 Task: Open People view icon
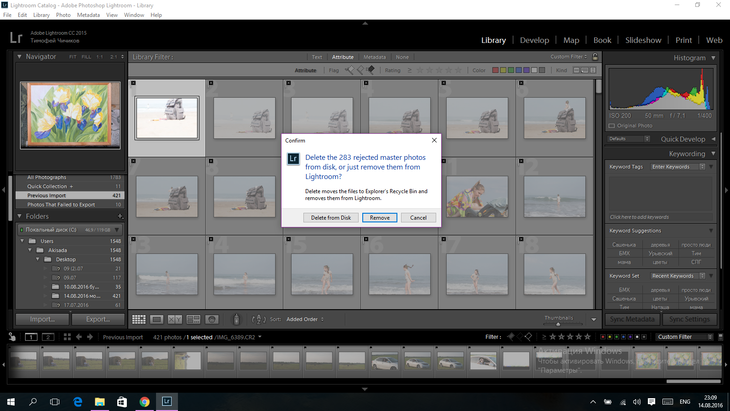[x=212, y=319]
